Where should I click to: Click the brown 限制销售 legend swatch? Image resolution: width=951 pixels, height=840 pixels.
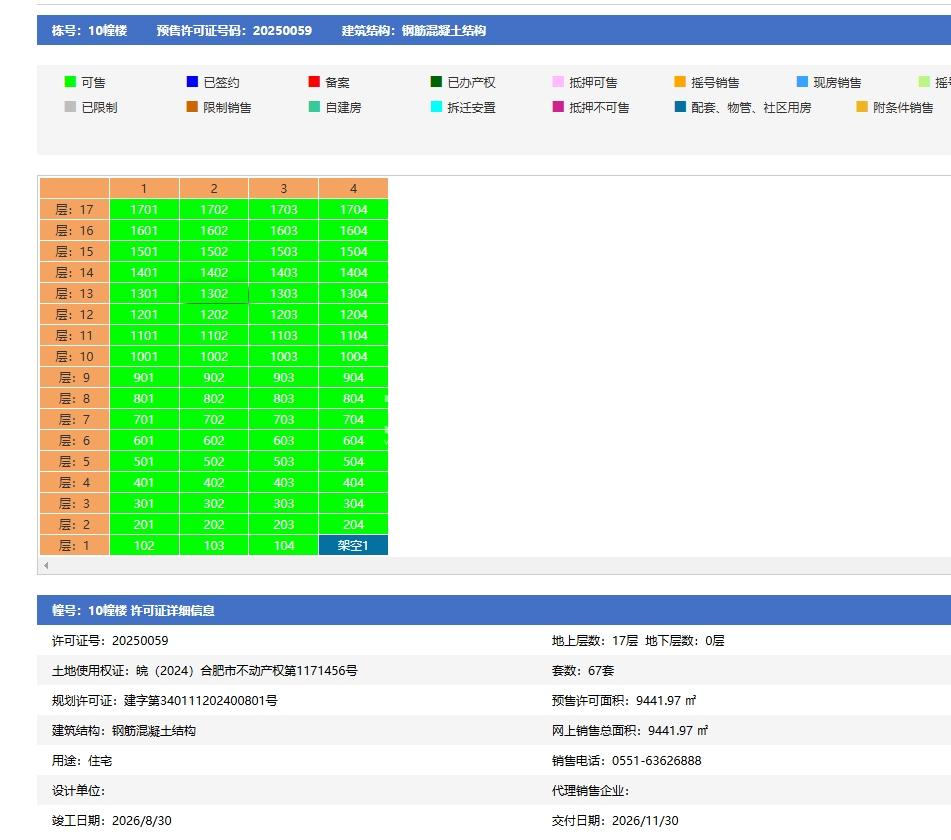(x=192, y=107)
